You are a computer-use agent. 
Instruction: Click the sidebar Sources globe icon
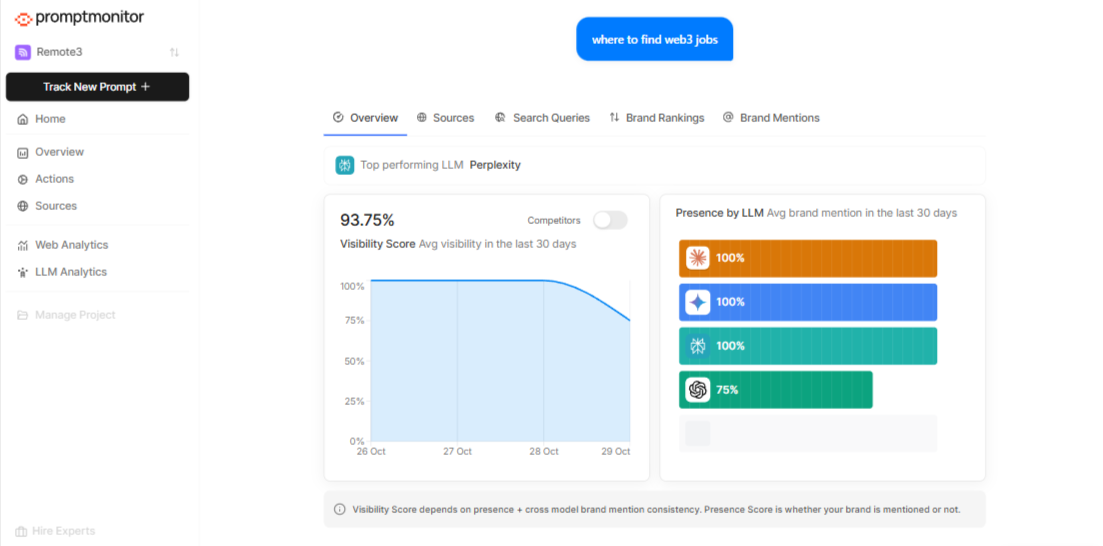(23, 206)
